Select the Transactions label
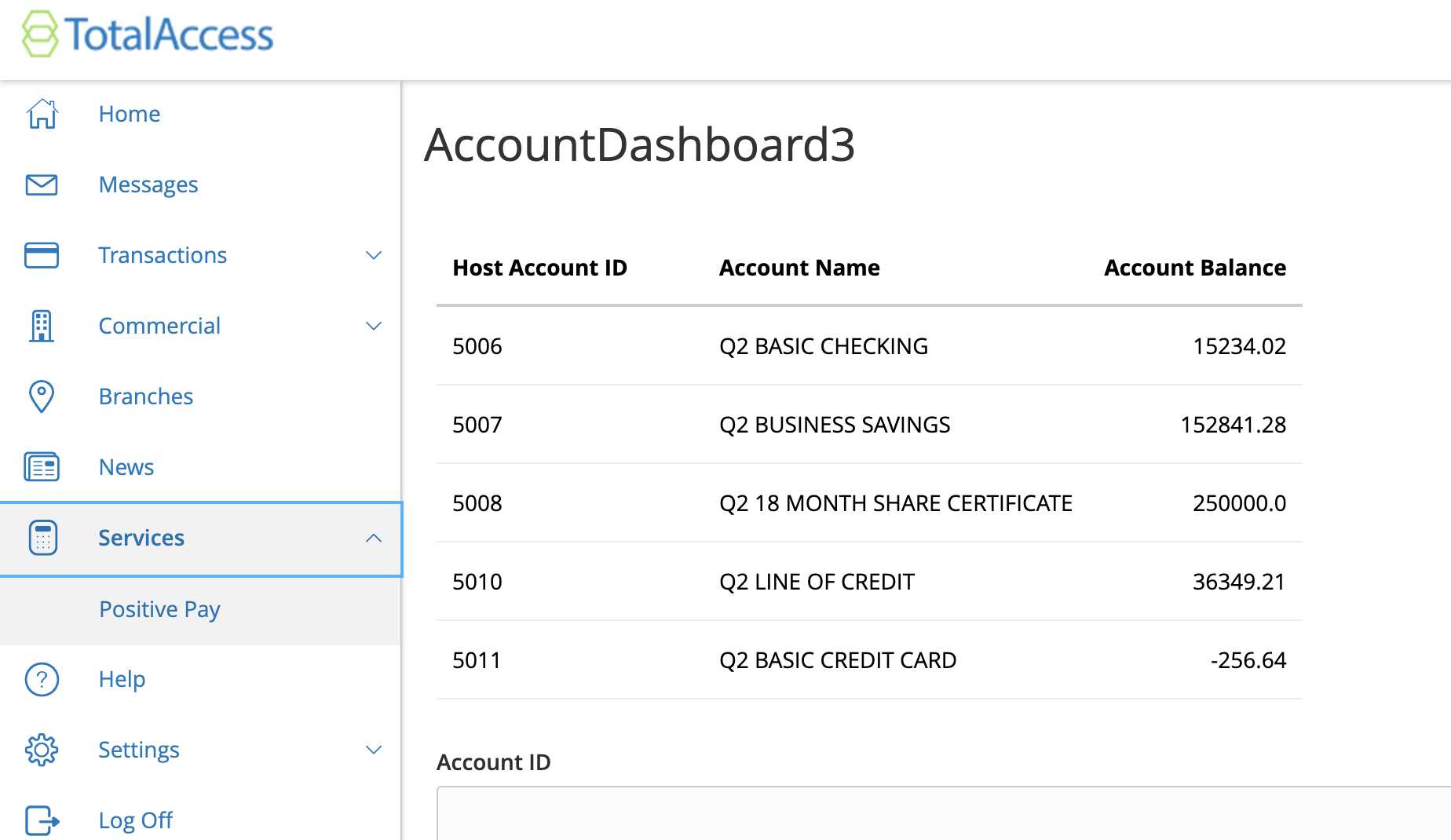Screen dimensions: 1451x840 (163, 255)
